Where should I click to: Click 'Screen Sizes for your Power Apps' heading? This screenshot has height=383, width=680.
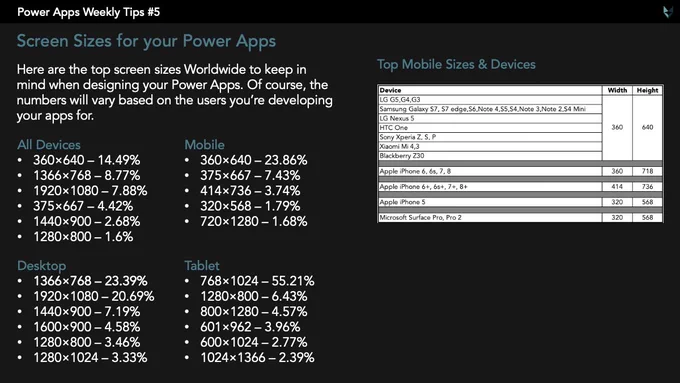[146, 41]
